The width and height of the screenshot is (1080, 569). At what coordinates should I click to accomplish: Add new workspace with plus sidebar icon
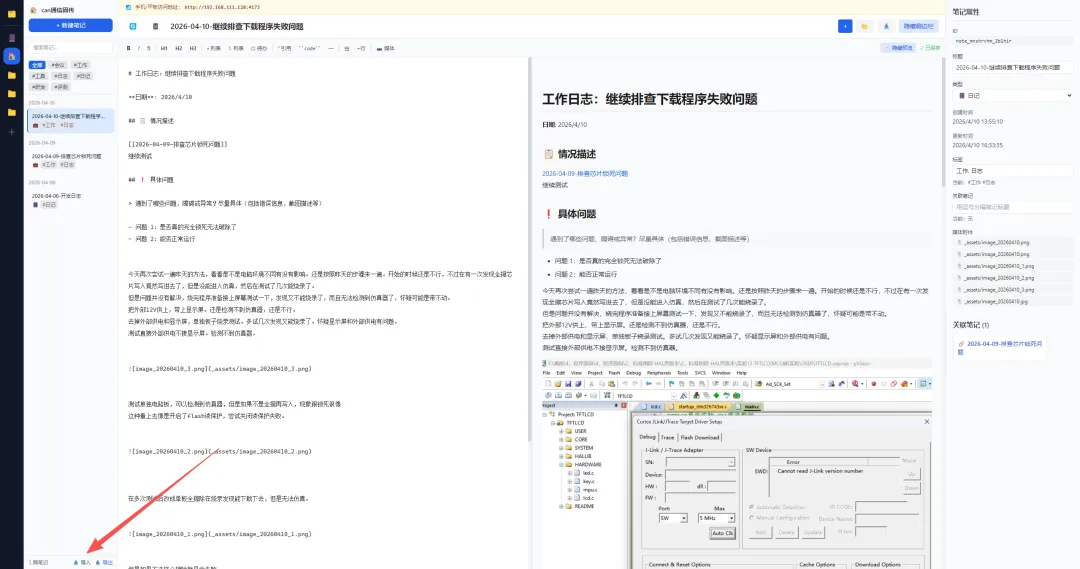point(12,132)
